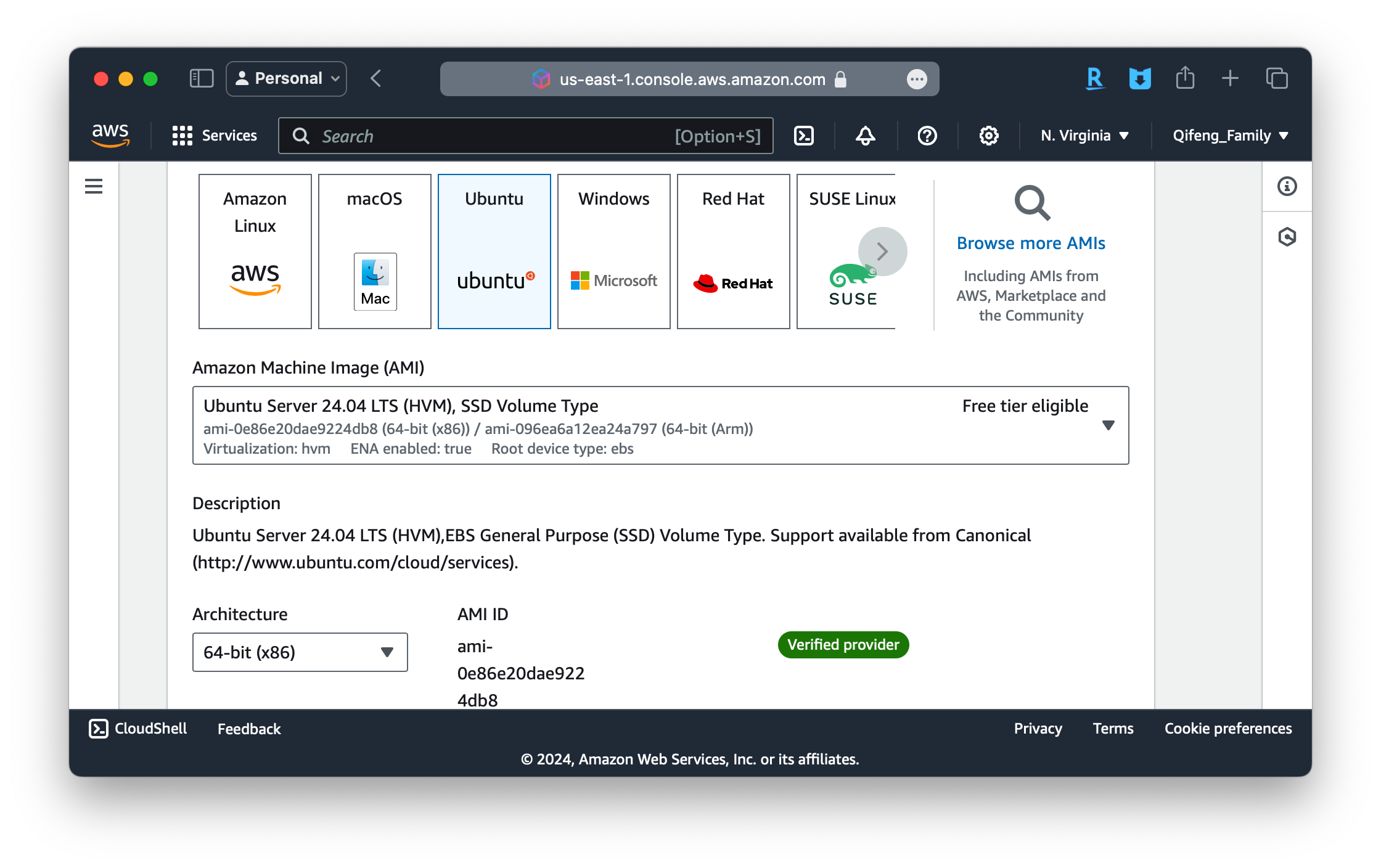Open the help question mark menu
This screenshot has width=1381, height=868.
(927, 136)
